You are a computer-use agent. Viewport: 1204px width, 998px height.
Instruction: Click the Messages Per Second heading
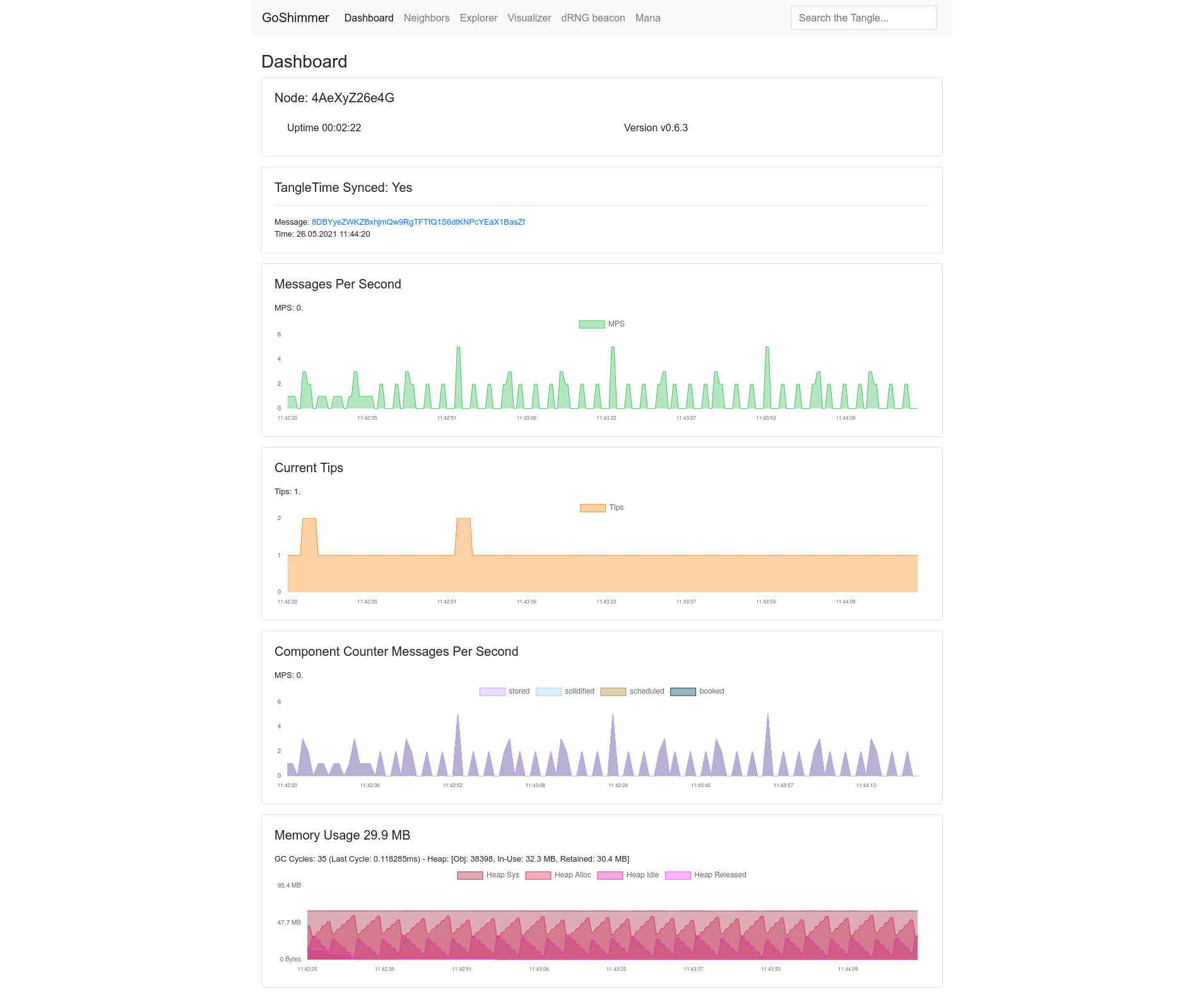338,284
